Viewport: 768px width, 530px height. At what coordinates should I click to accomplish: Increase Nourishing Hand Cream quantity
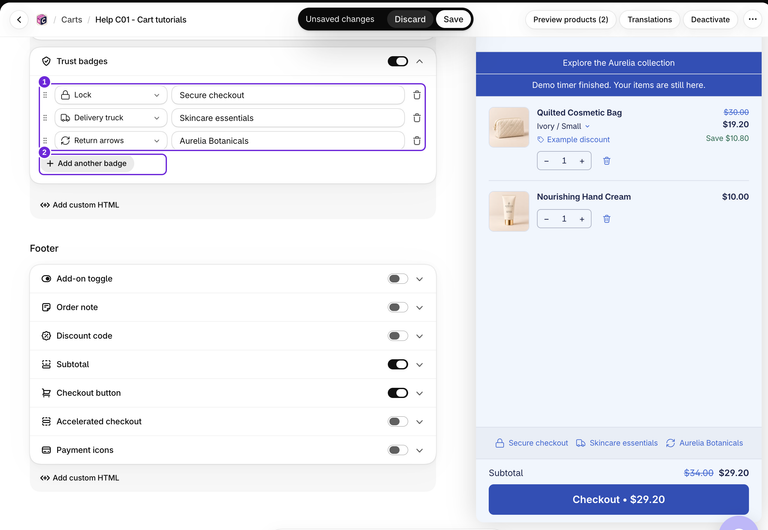[582, 219]
